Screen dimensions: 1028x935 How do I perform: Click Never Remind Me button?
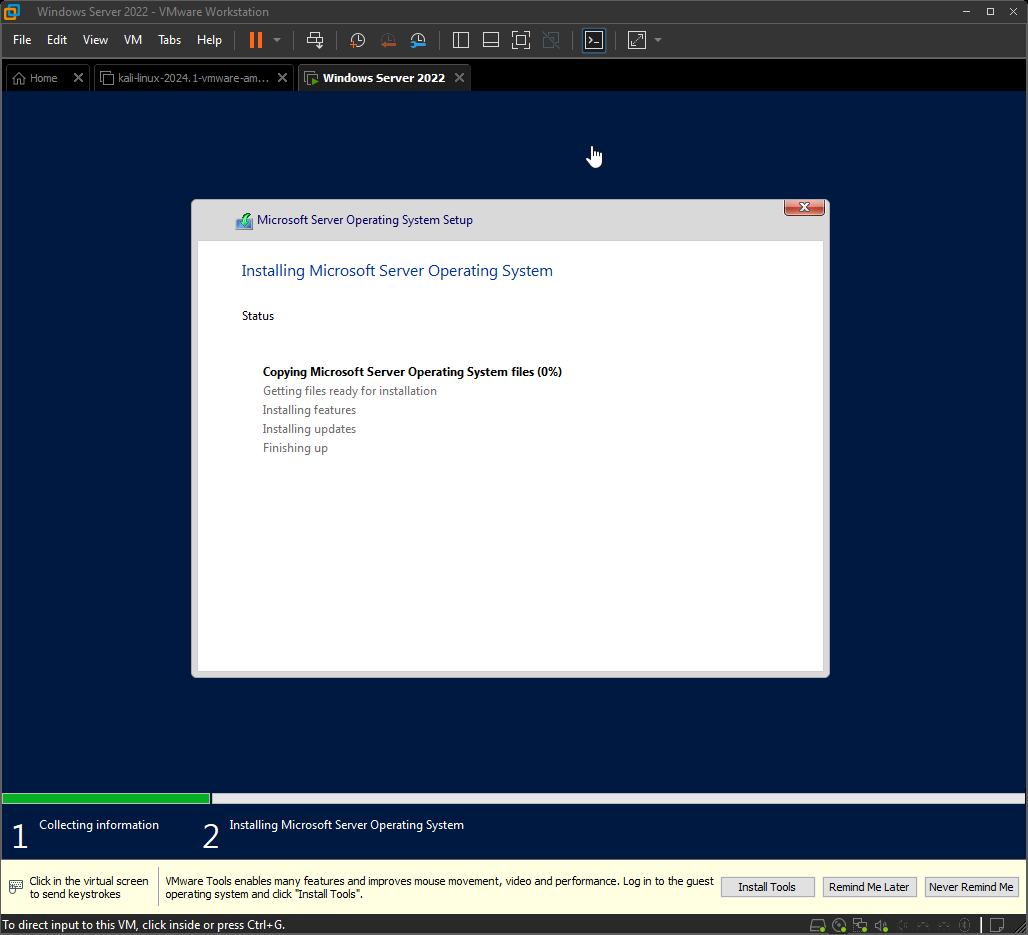tap(971, 887)
